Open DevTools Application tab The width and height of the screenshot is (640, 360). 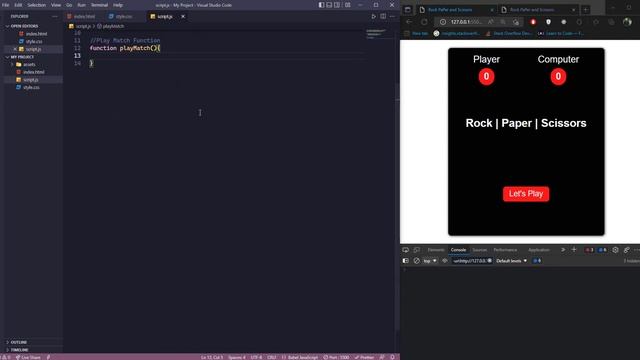tap(539, 250)
